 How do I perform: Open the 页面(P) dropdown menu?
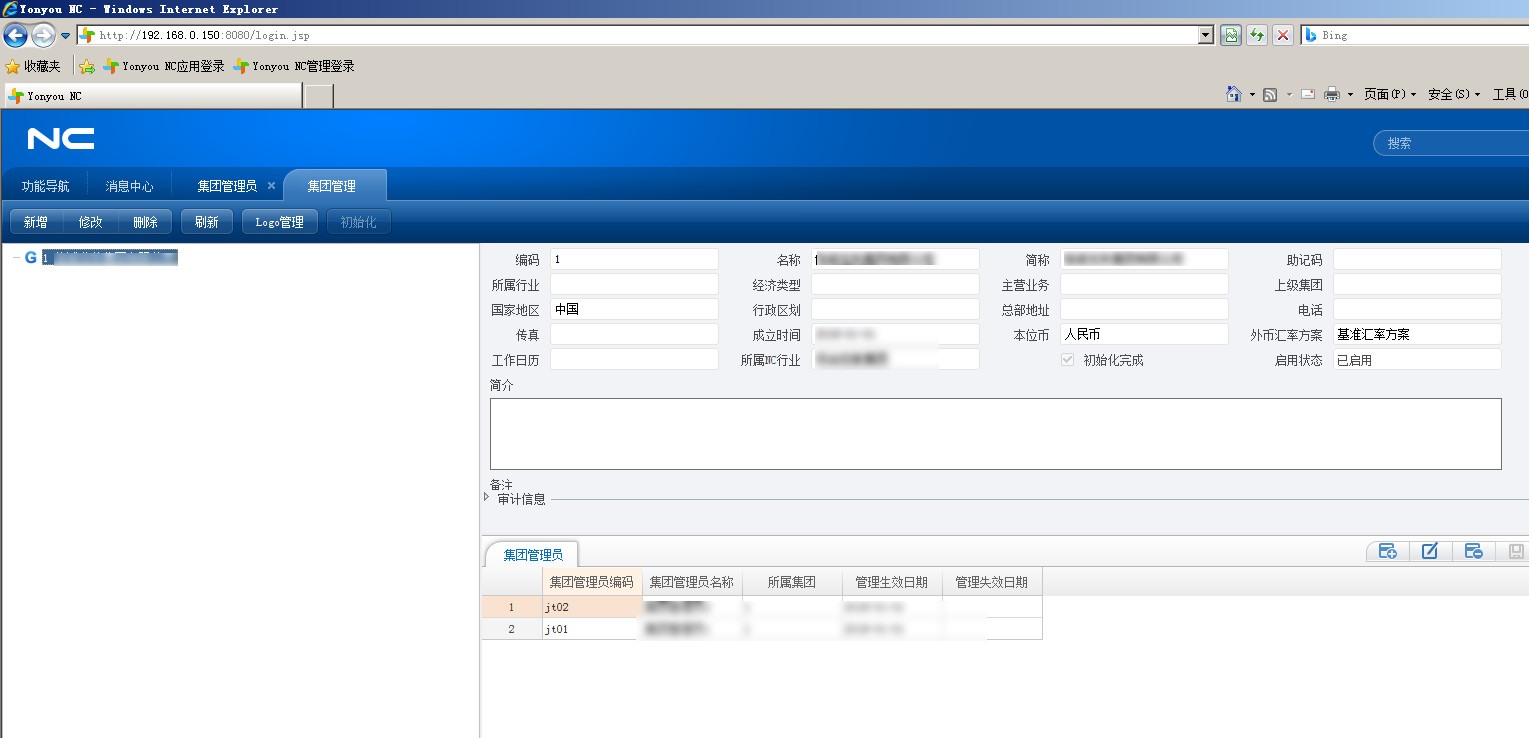(x=1390, y=94)
